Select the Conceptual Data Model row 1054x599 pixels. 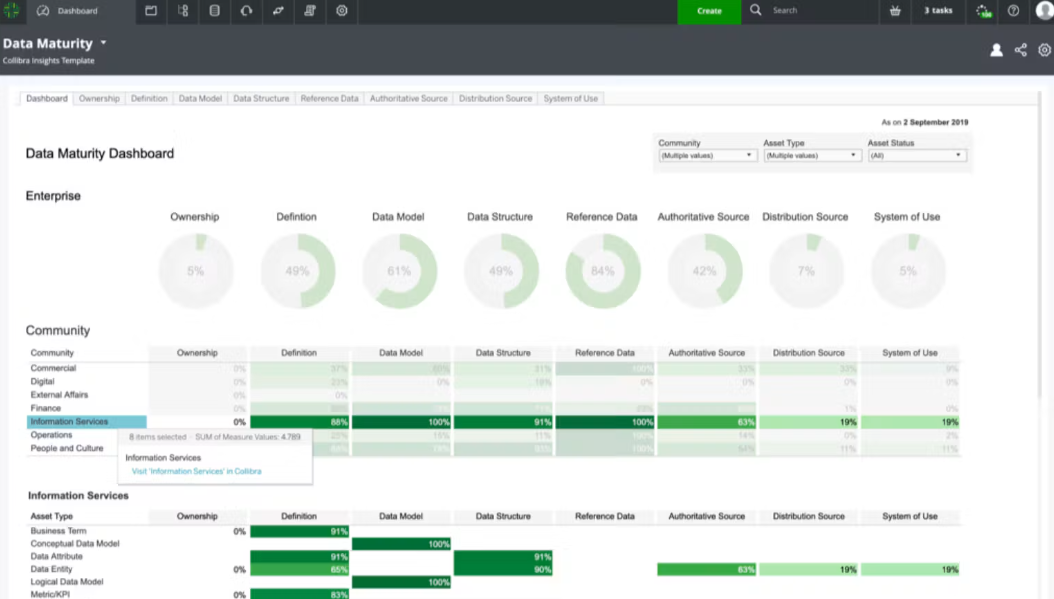tap(493, 544)
